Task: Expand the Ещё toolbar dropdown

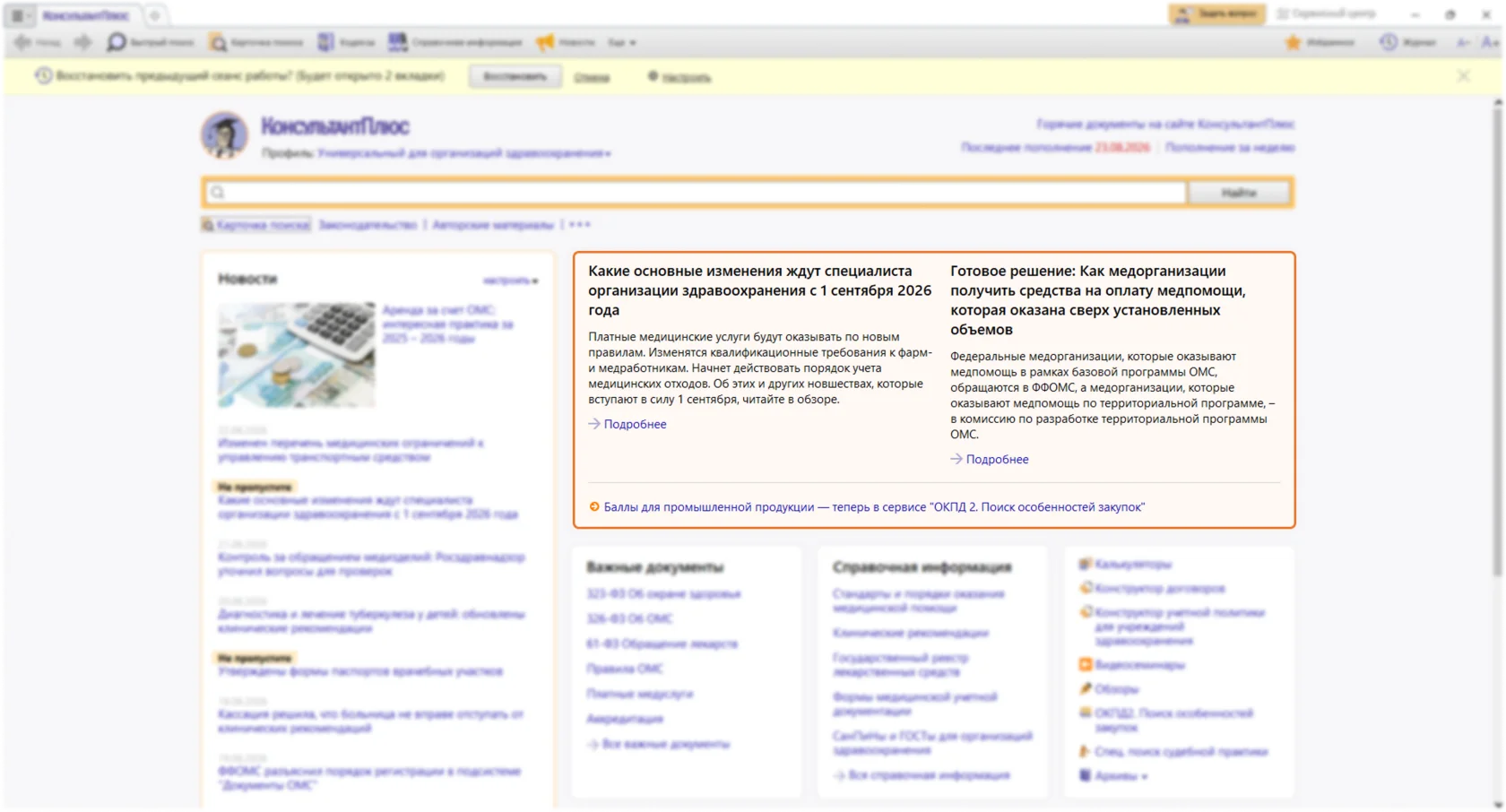Action: coord(621,42)
